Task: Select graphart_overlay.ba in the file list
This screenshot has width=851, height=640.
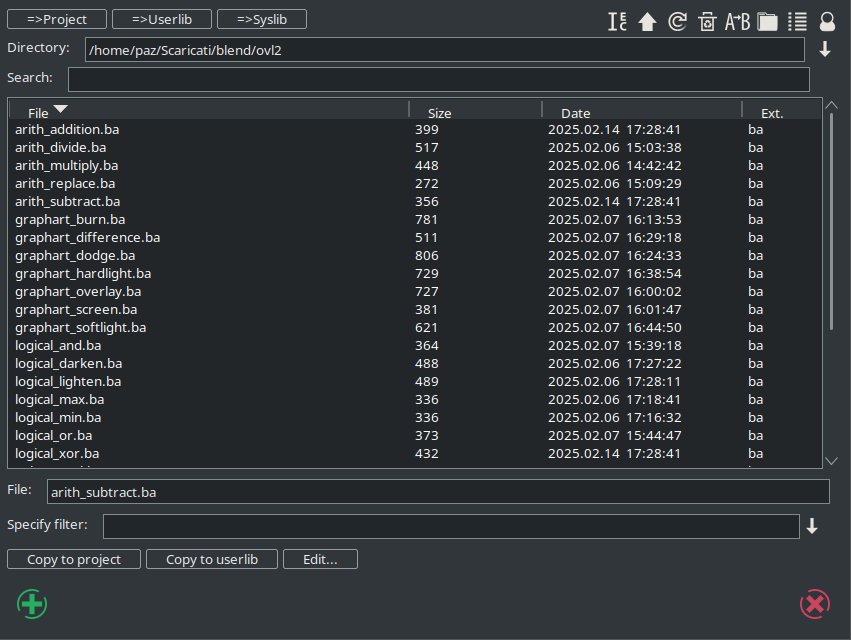Action: pyautogui.click(x=78, y=291)
